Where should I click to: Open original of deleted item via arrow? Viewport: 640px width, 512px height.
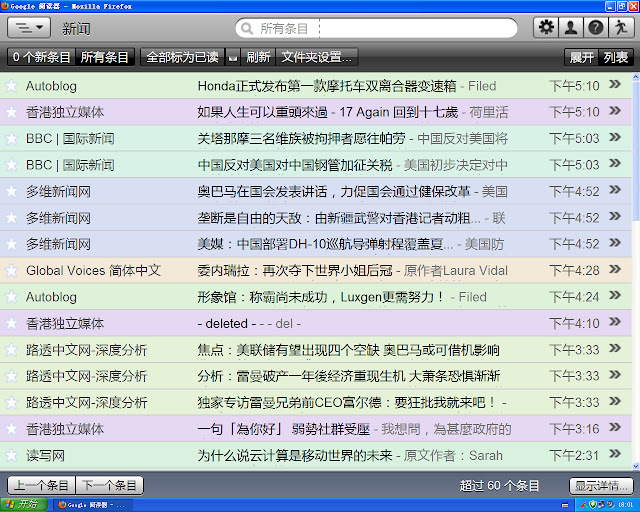coord(615,322)
